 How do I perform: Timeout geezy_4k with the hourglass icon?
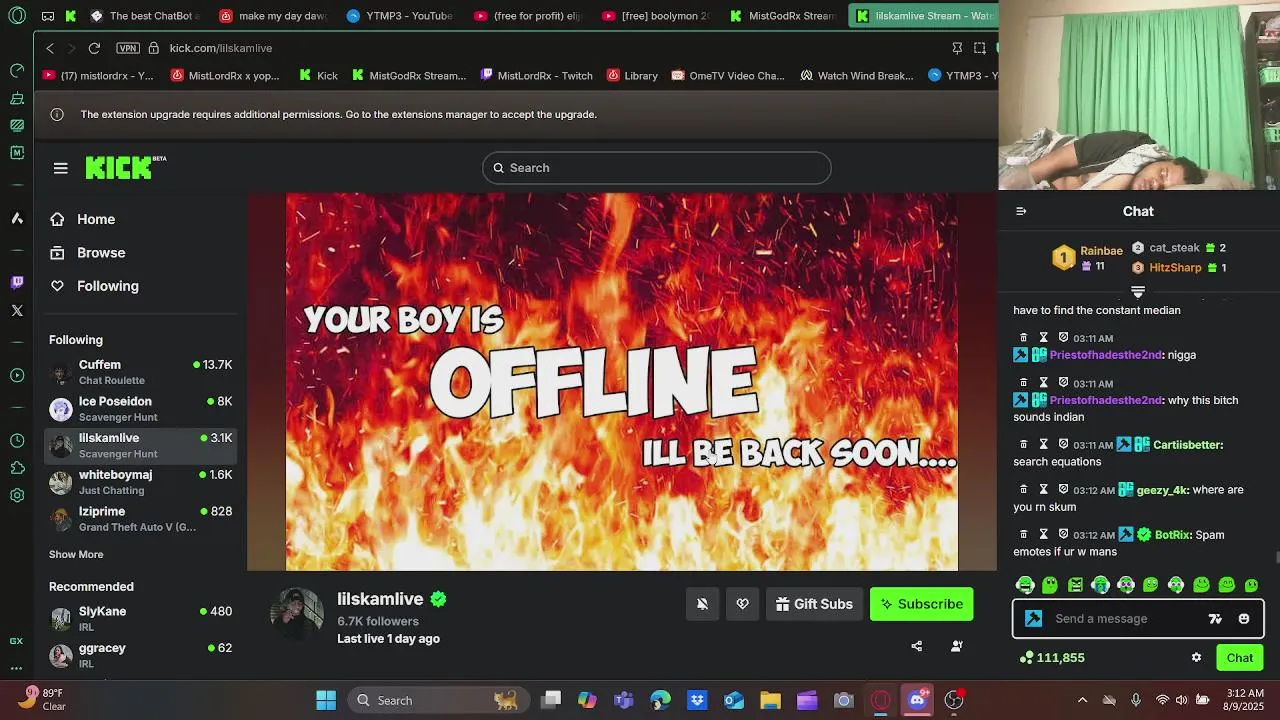1043,489
